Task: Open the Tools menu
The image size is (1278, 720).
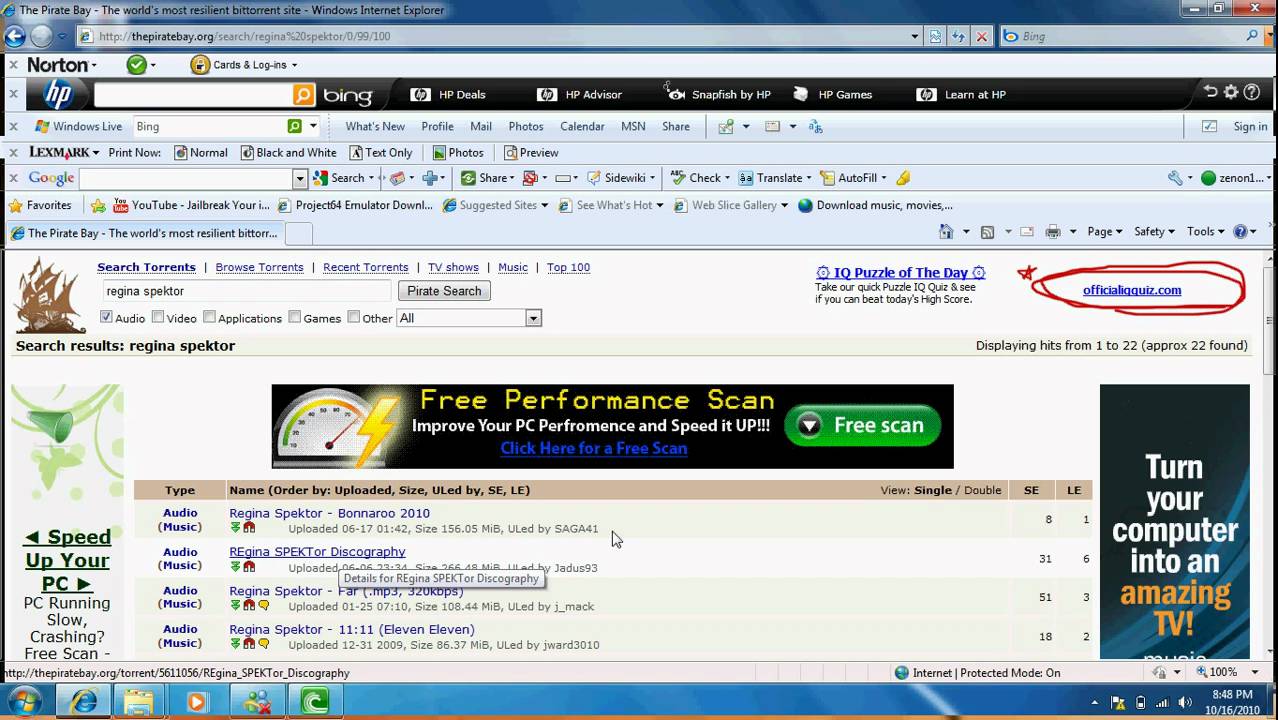Action: click(x=1205, y=232)
